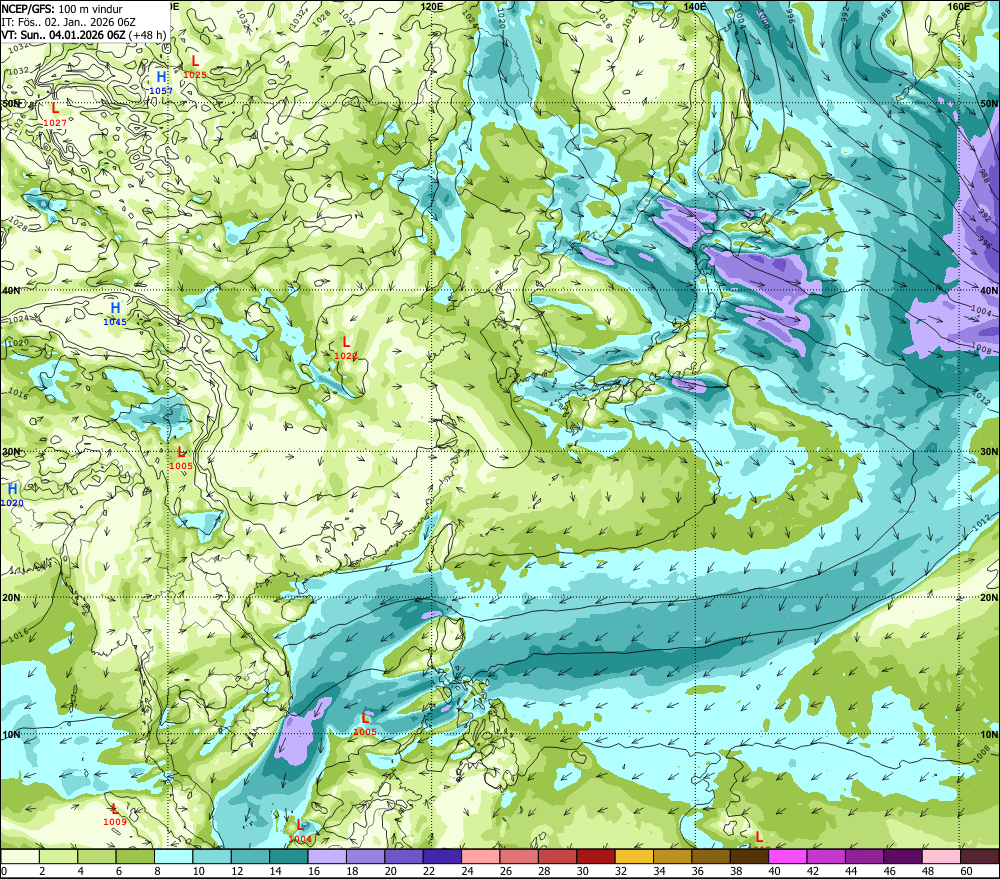Select the bright magenta 40–42 legend swatch
The image size is (1000, 879).
(787, 856)
